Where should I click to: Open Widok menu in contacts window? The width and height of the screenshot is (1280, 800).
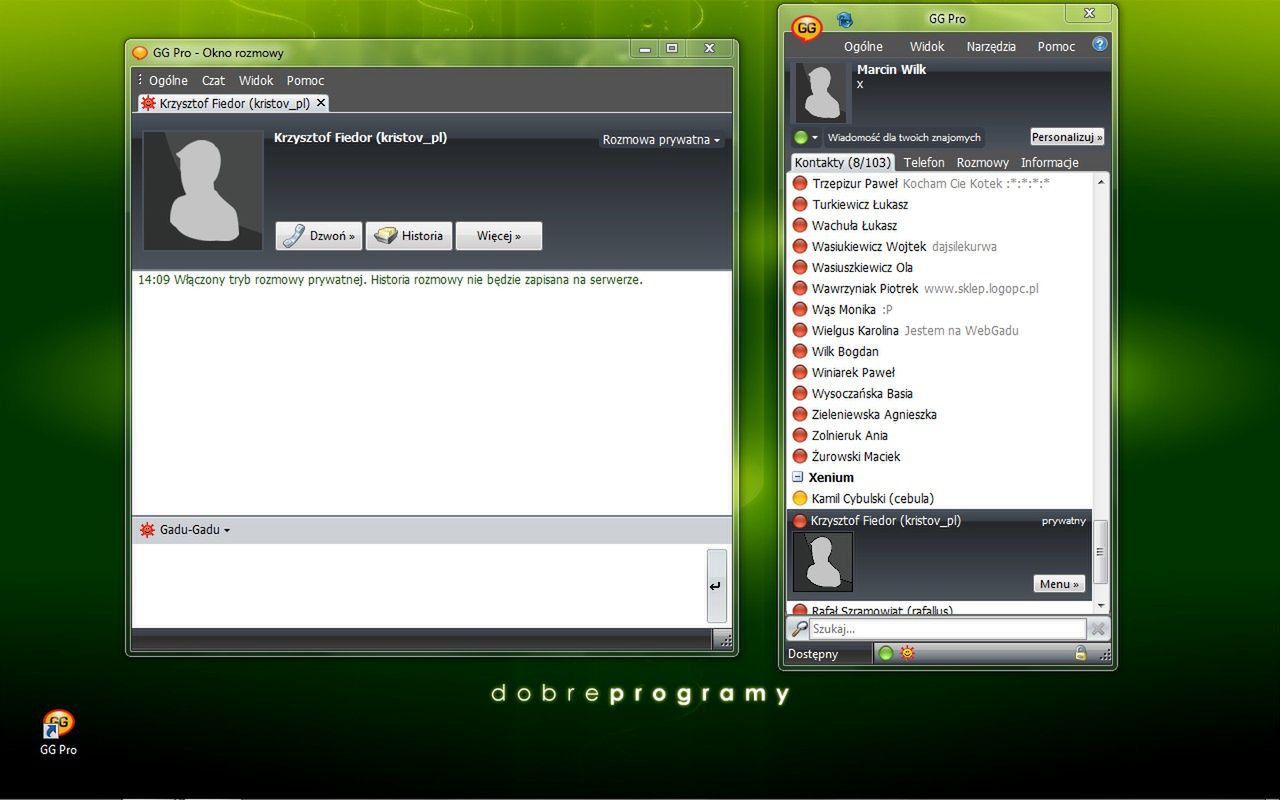[x=927, y=46]
